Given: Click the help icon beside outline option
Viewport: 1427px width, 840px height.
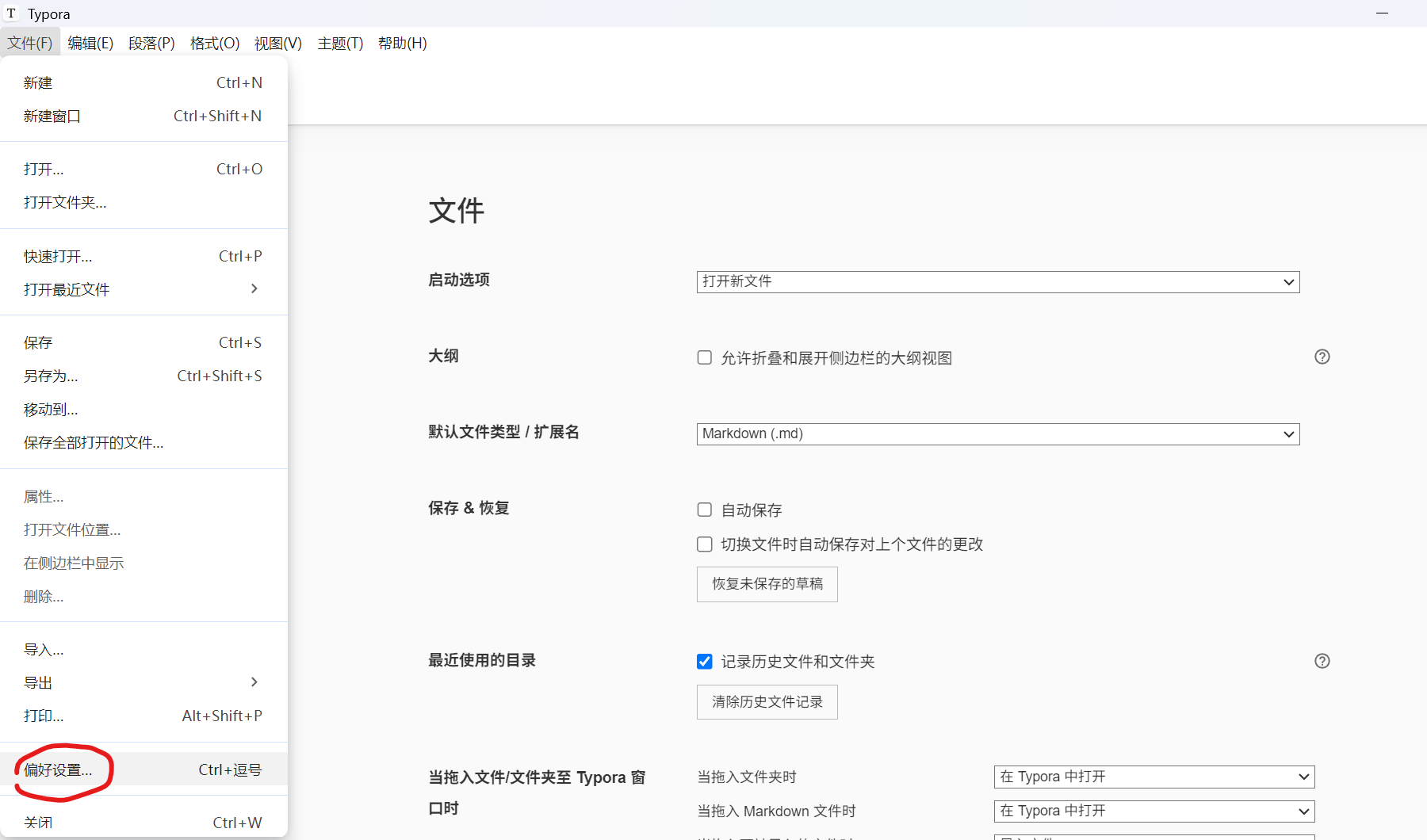Looking at the screenshot, I should click(x=1322, y=357).
